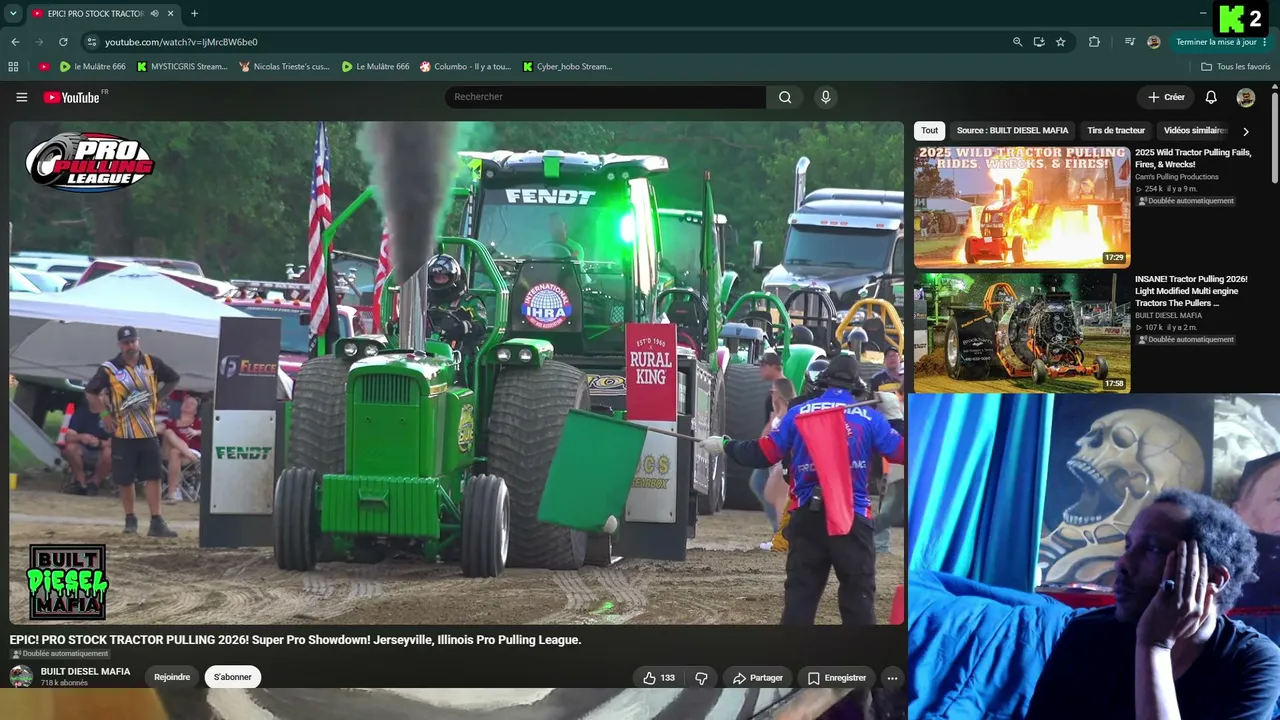Reload the page in the browser

[63, 42]
